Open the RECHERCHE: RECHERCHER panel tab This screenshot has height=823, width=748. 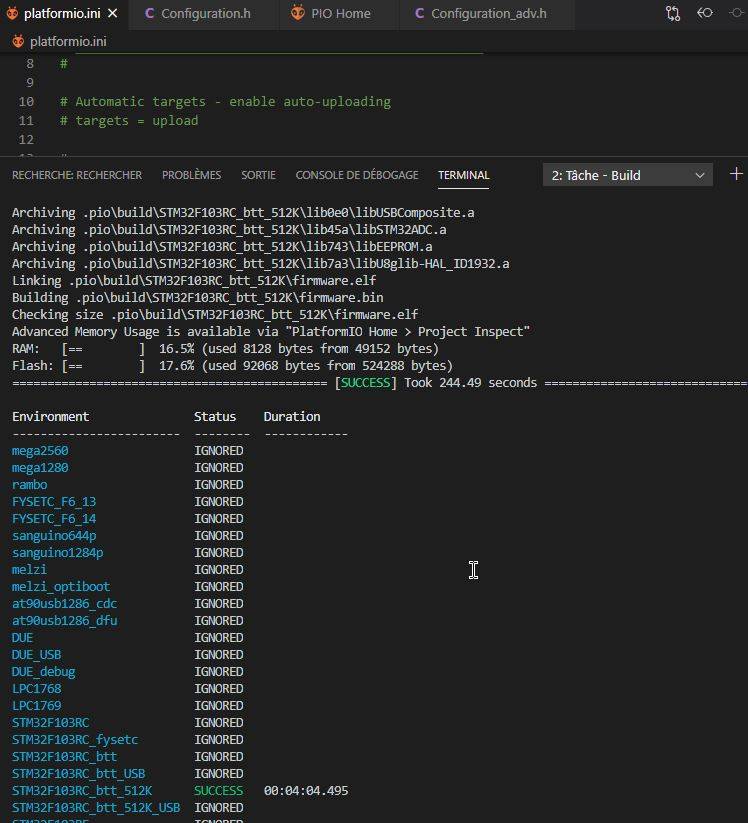(x=77, y=175)
